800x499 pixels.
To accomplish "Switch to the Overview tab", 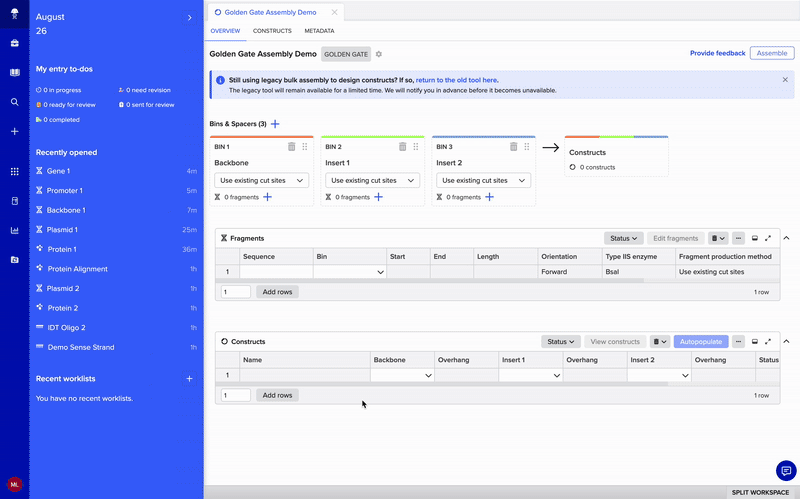I will click(225, 31).
